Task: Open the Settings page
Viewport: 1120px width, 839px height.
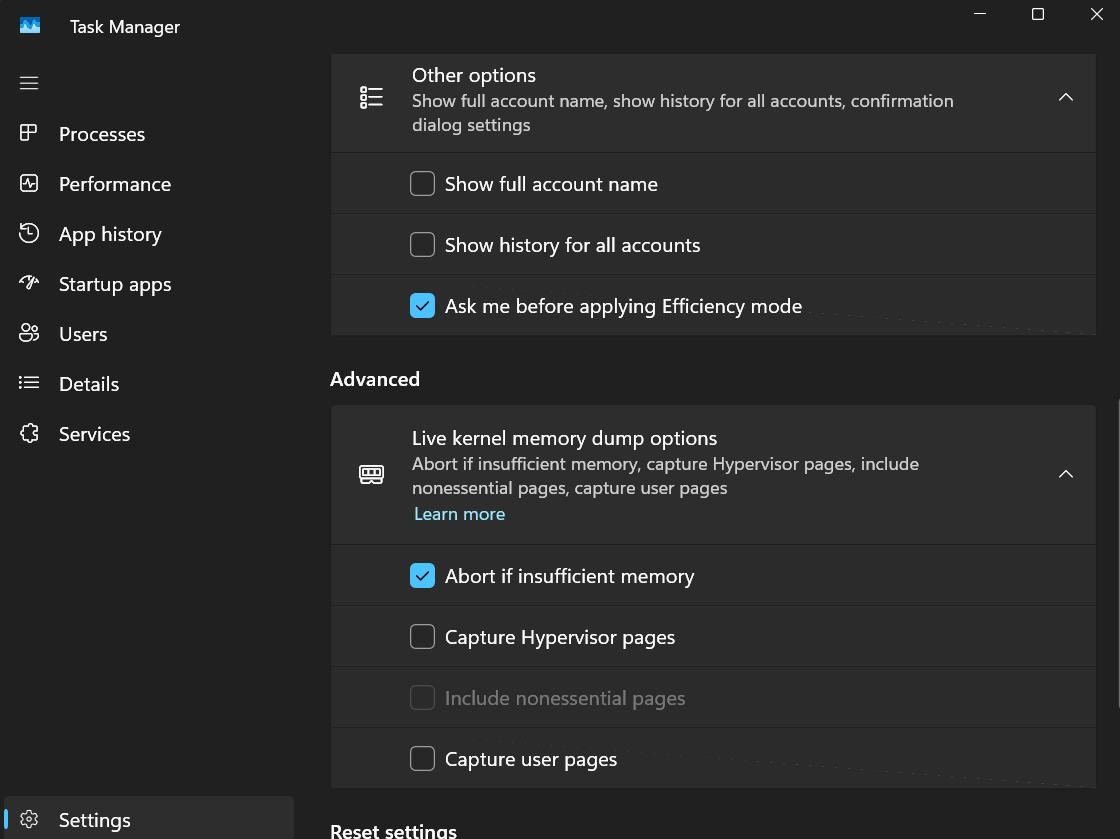Action: coord(95,819)
